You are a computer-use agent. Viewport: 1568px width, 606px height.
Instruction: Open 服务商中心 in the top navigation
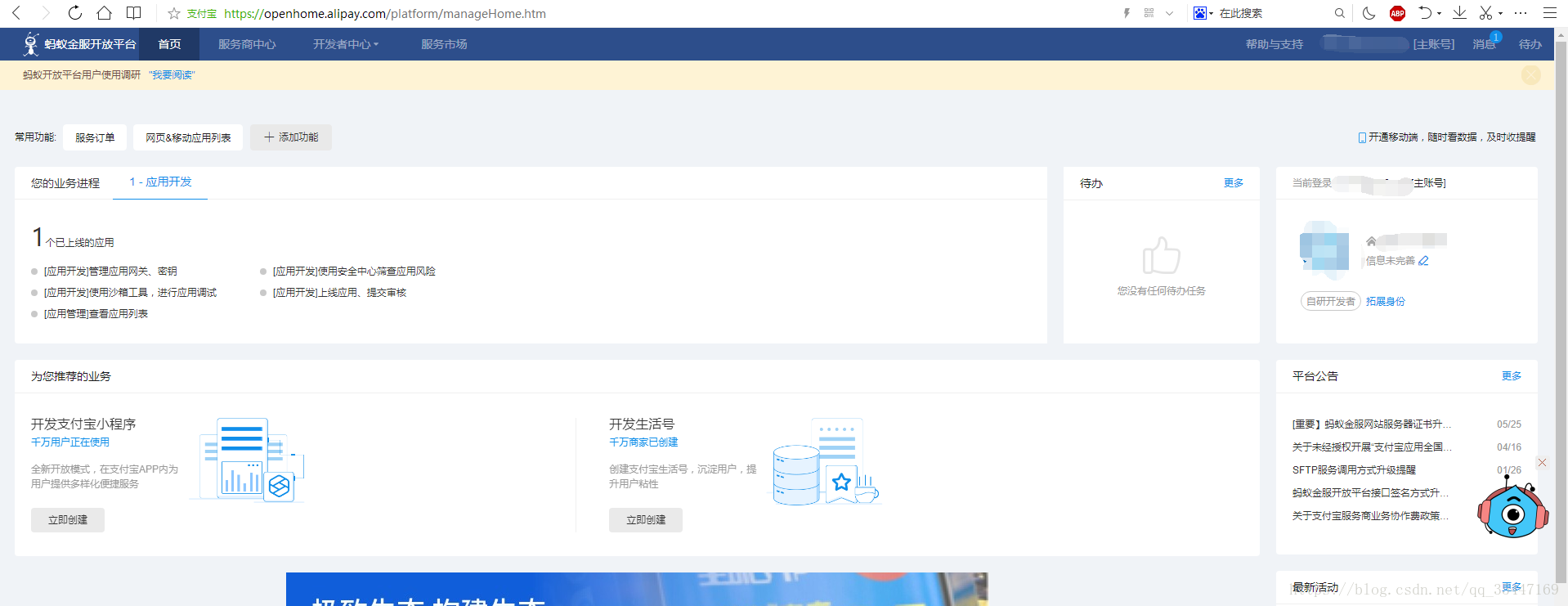247,44
